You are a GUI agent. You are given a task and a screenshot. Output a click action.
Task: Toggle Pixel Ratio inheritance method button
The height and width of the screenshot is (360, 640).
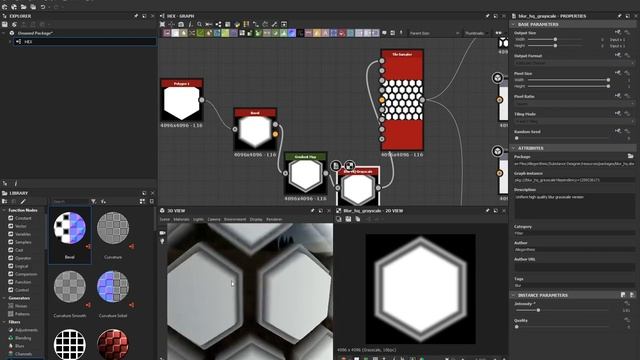click(618, 96)
